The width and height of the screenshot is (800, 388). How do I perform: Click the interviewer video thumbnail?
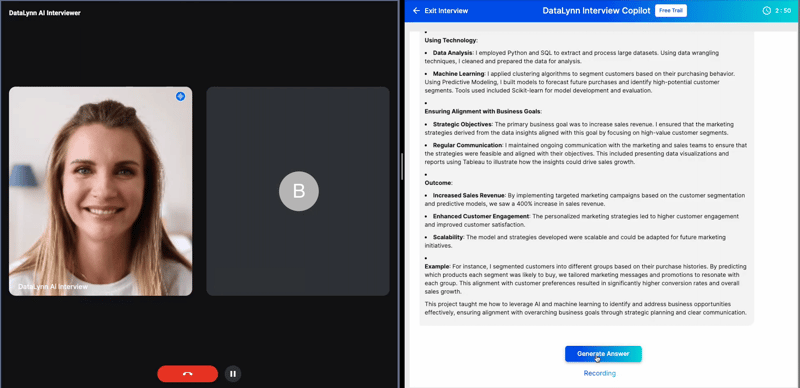pyautogui.click(x=101, y=191)
